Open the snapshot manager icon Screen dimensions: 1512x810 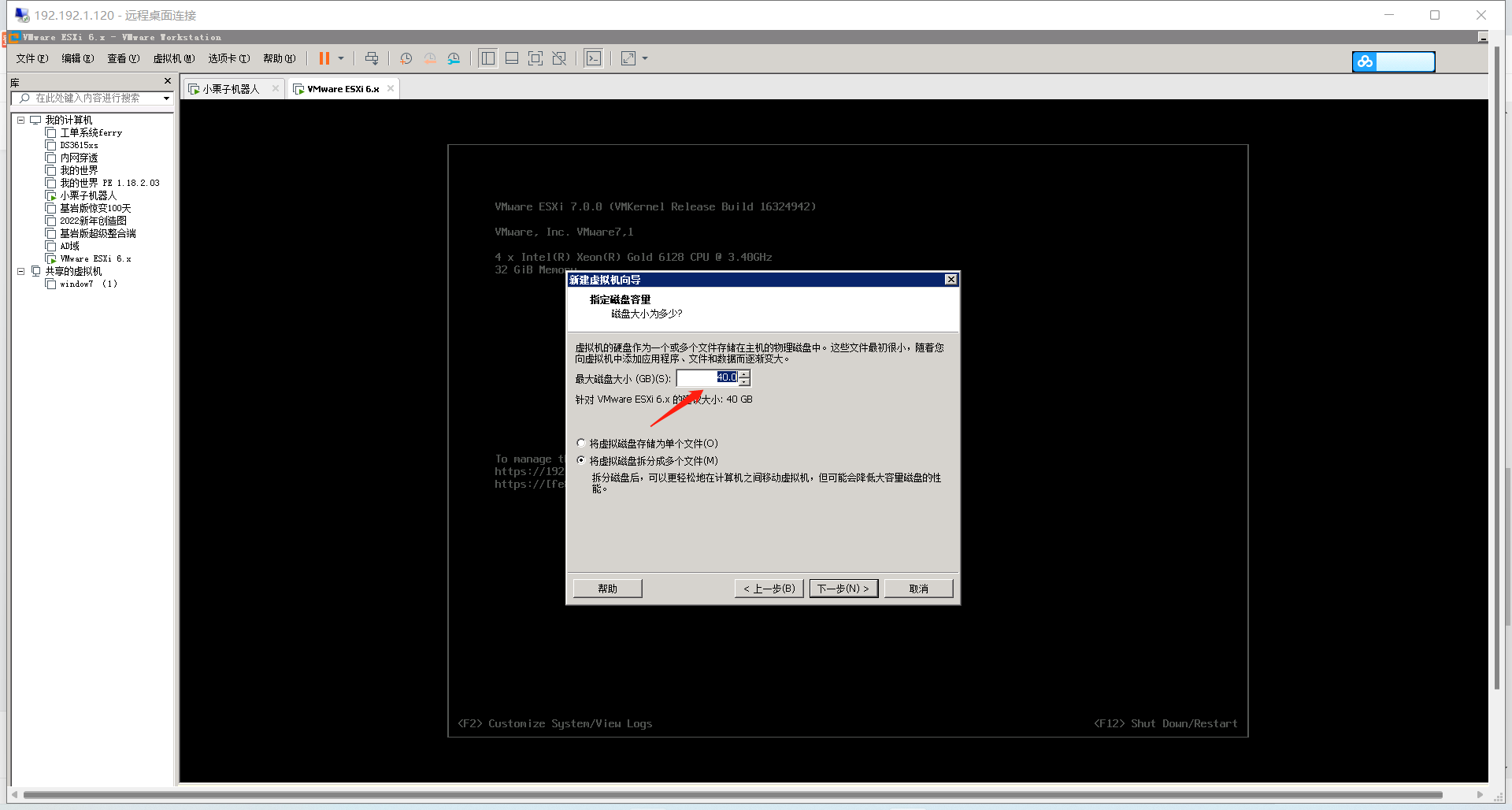tap(454, 58)
